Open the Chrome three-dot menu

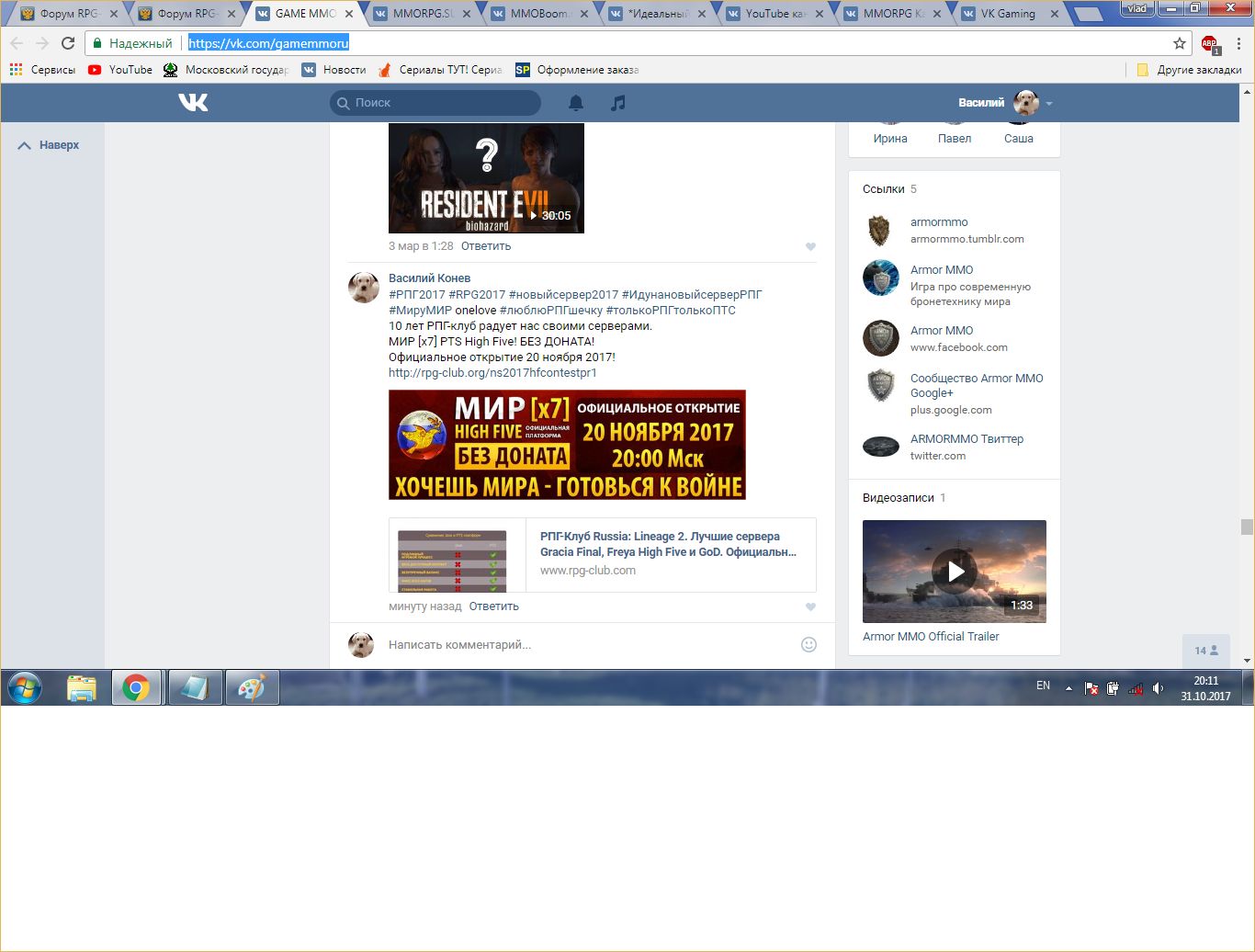[x=1238, y=43]
